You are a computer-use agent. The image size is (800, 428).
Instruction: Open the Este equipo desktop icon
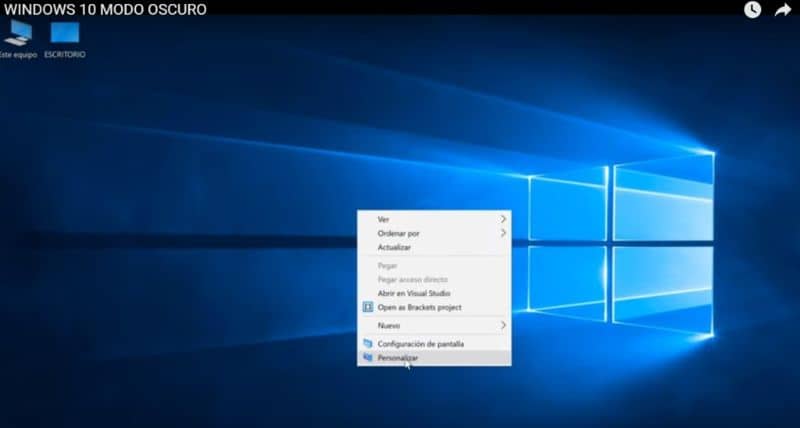18,39
